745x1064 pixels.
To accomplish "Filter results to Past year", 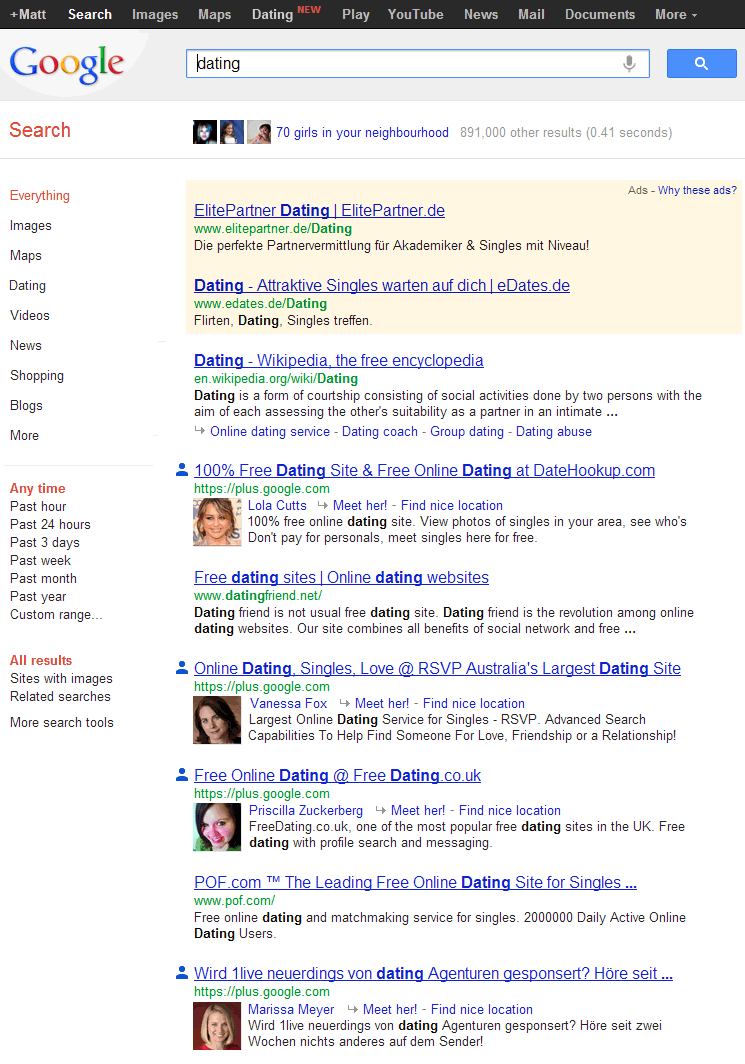I will point(38,596).
